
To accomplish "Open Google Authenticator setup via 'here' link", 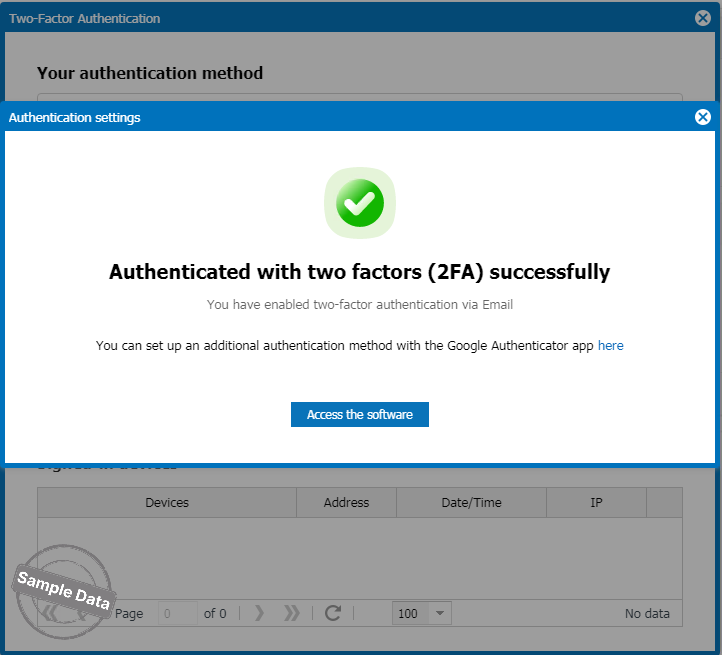I will (611, 345).
